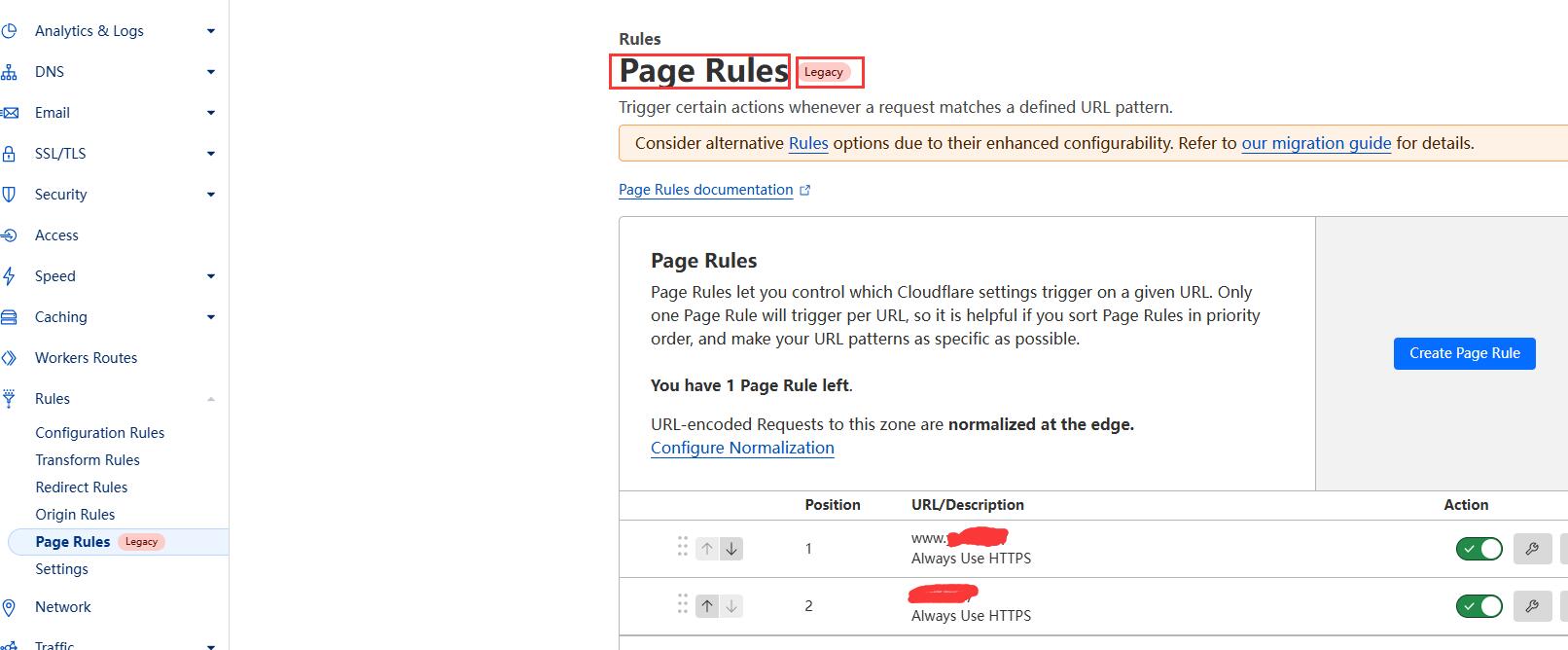Click the Rules breadcrumb above the heading
The image size is (1568, 650).
640,39
